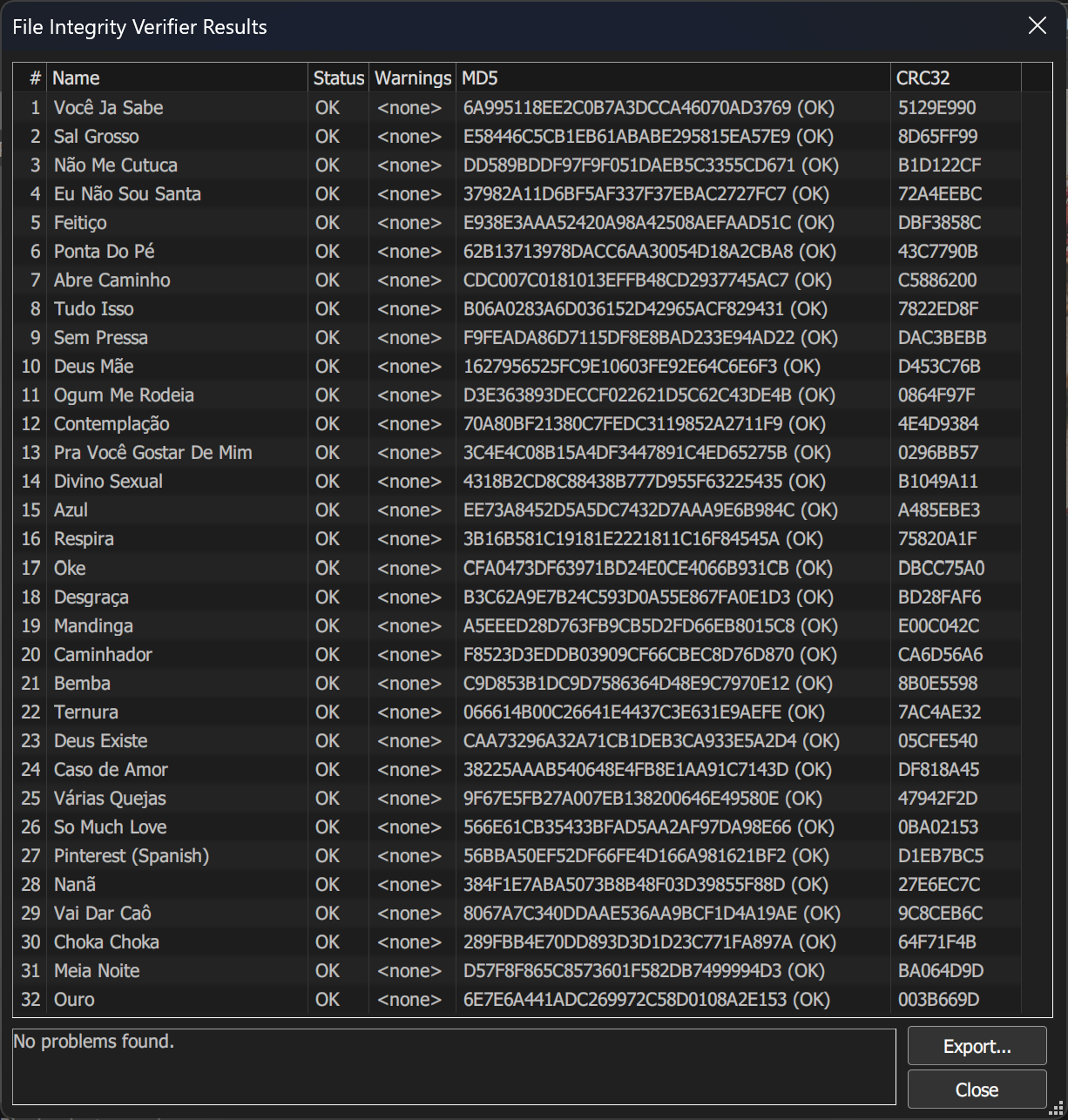Sort by the Name column header
The width and height of the screenshot is (1068, 1120).
178,78
